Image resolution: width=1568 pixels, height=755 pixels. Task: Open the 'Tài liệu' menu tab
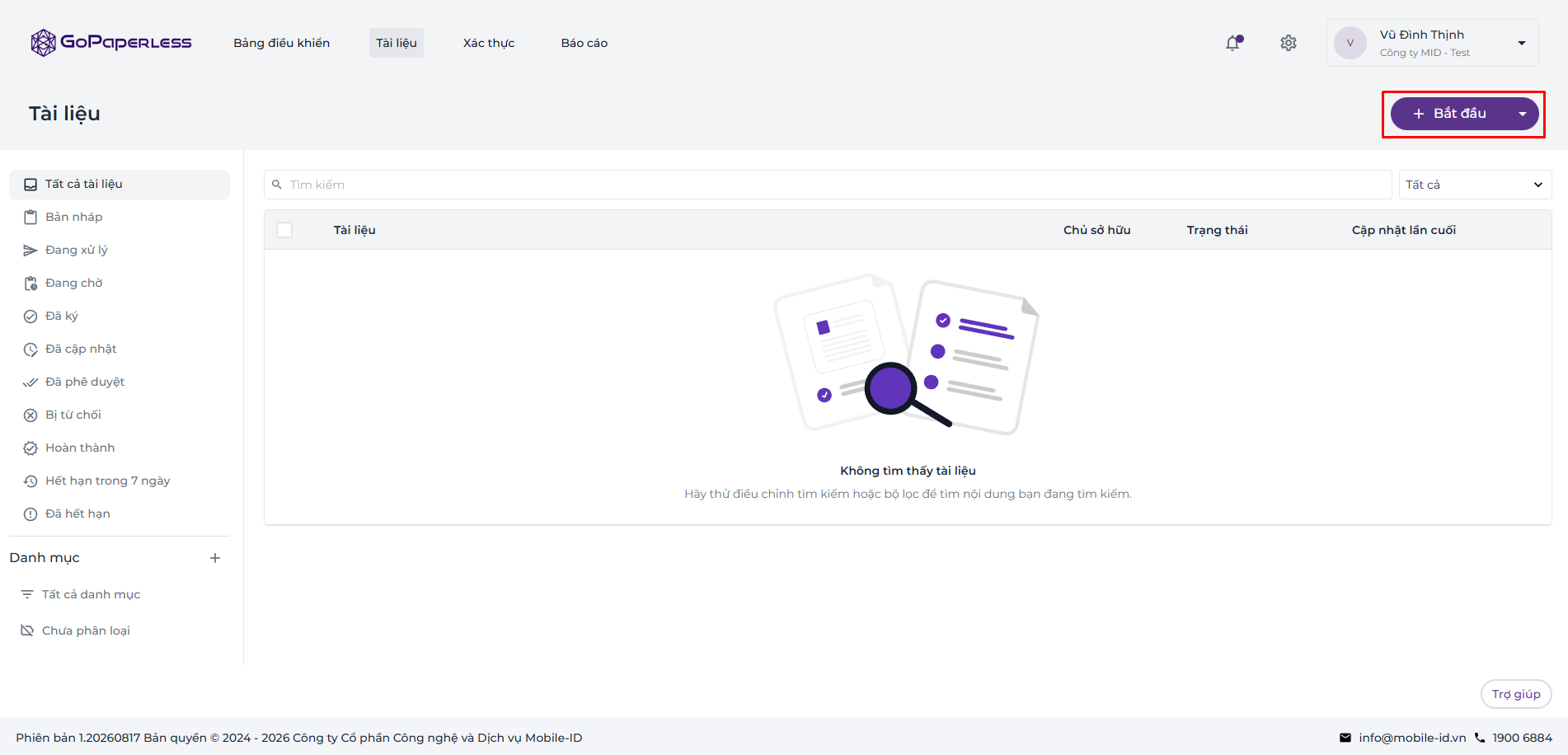pos(397,43)
